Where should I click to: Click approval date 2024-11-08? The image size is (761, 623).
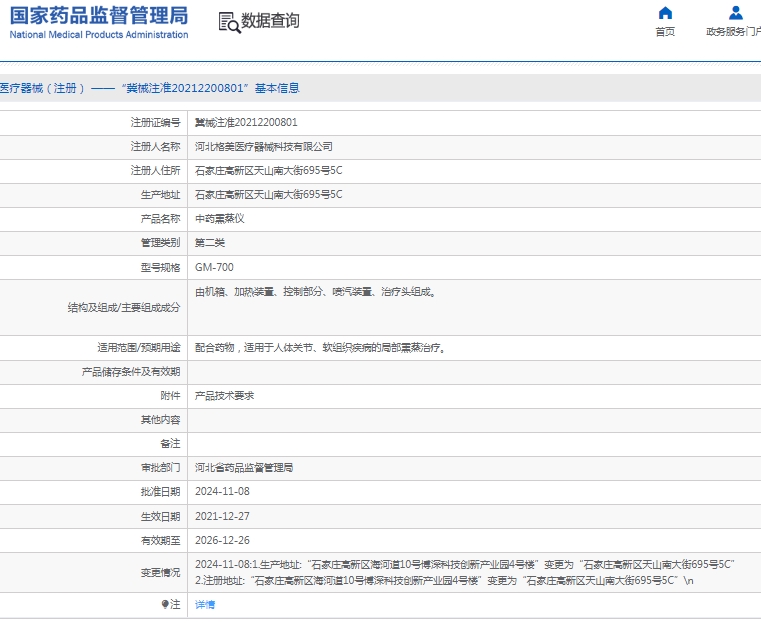tap(222, 492)
